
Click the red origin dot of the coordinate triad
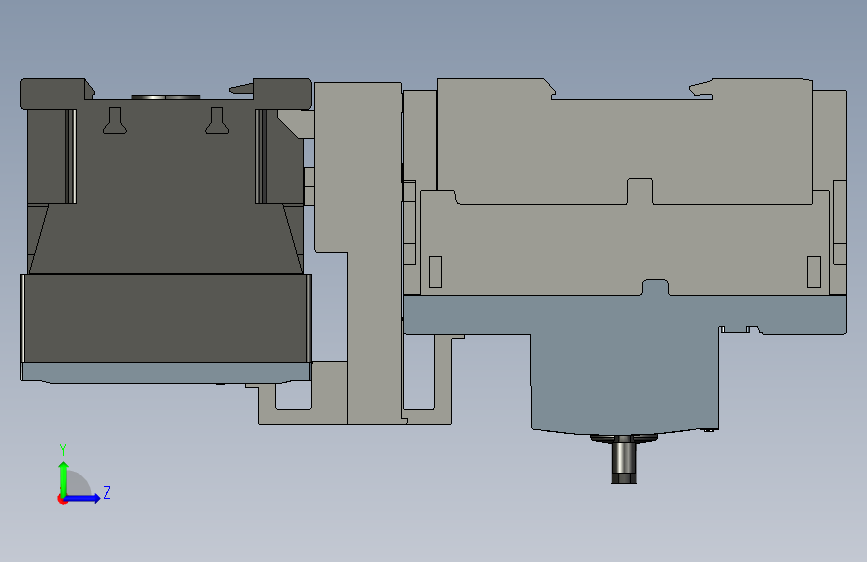pyautogui.click(x=62, y=499)
